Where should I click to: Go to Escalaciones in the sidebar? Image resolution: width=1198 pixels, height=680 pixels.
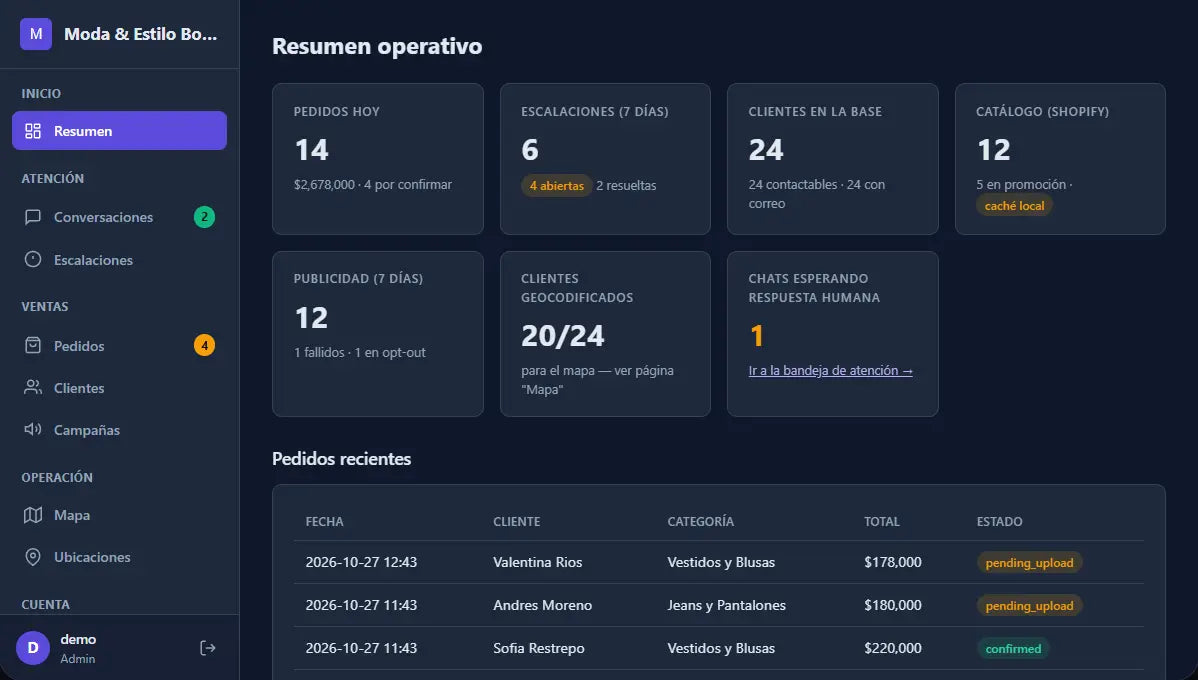(x=119, y=260)
